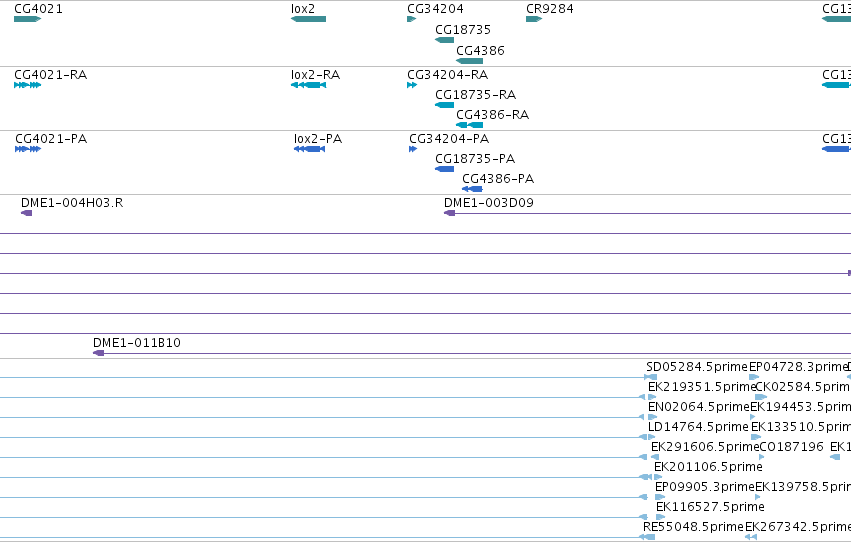The width and height of the screenshot is (851, 542).
Task: Click the DME1-004H03.R purple feature glyph
Action: (x=27, y=213)
